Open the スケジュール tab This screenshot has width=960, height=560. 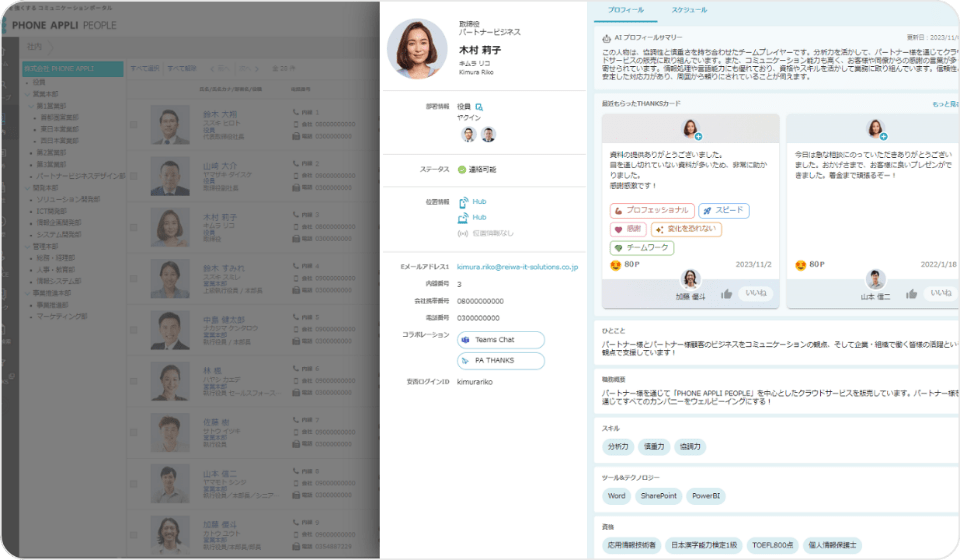[689, 10]
